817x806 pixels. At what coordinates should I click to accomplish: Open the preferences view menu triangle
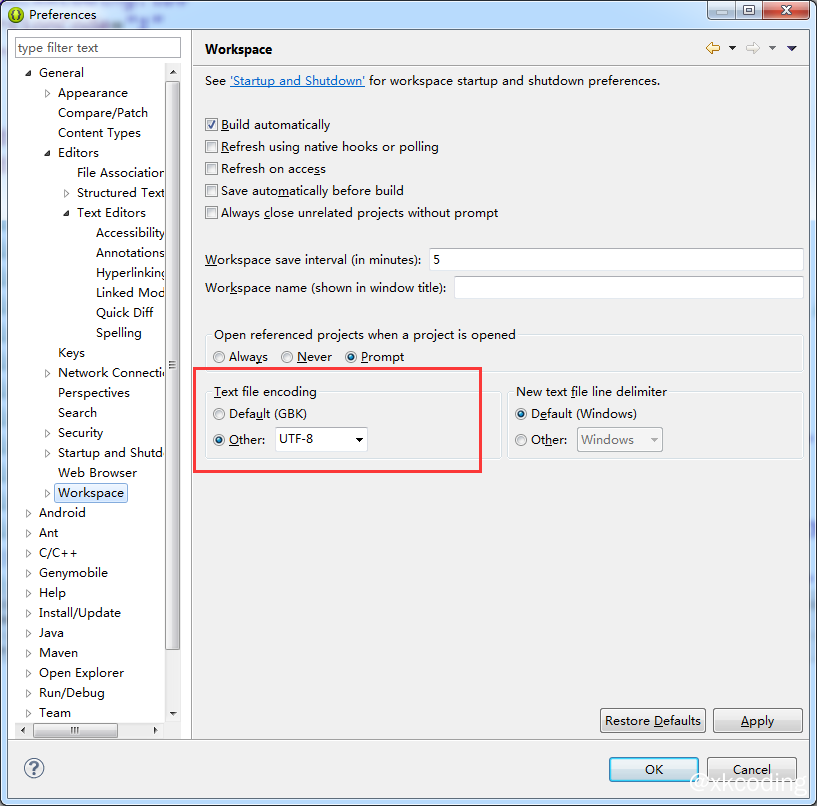[x=792, y=48]
